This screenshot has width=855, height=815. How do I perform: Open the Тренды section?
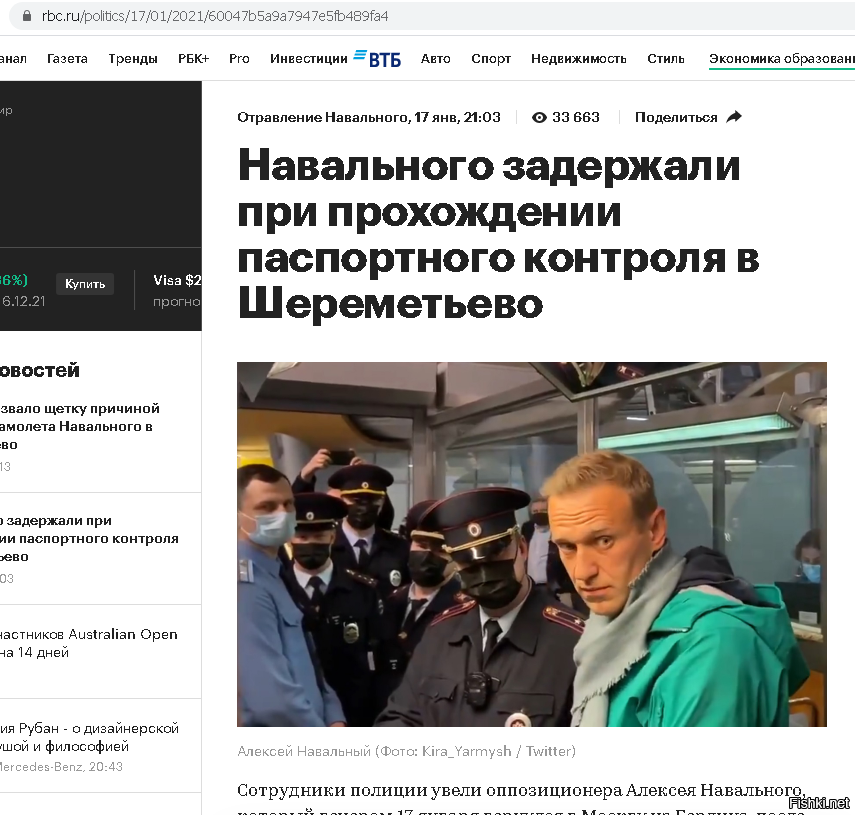(133, 58)
